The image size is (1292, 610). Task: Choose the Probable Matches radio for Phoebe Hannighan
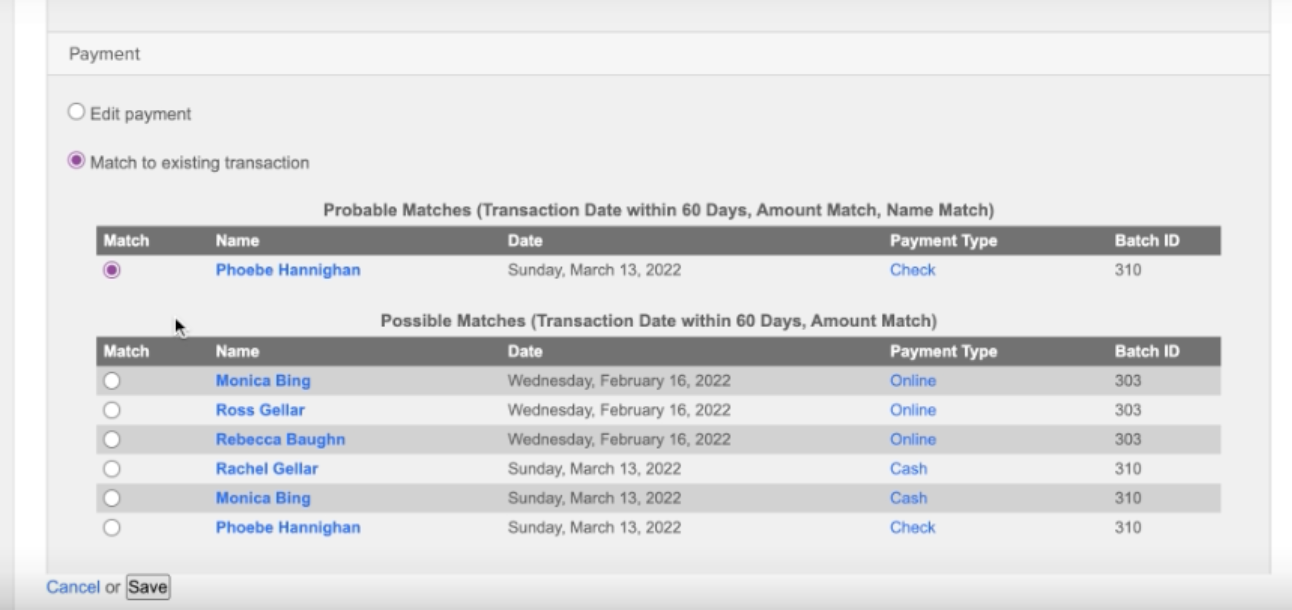[x=112, y=270]
